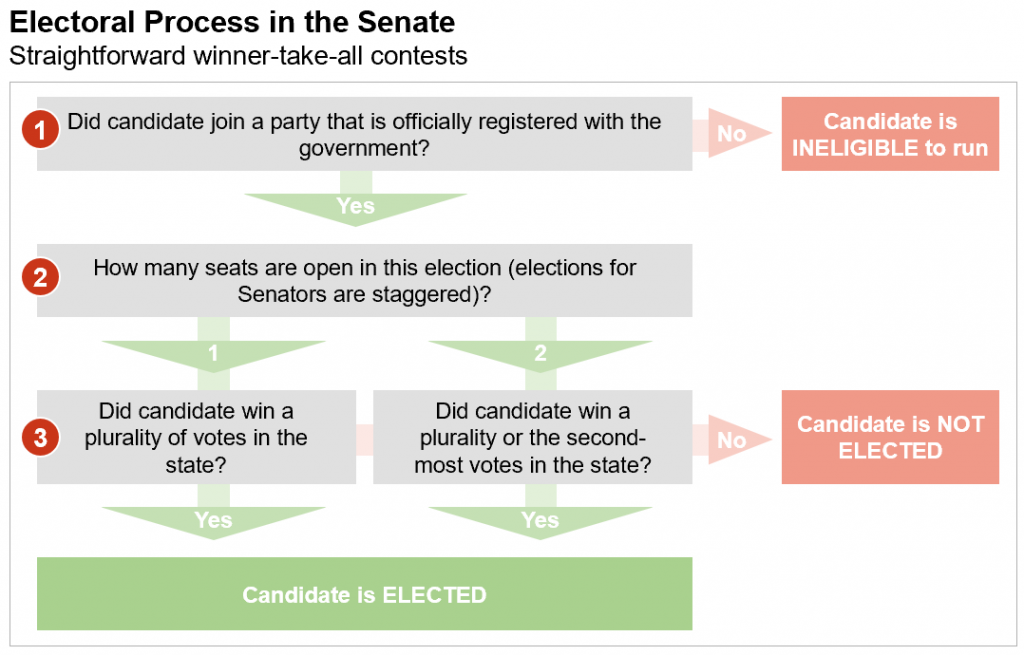Select the Candidate is NOT ELECTED box
Screen dimensions: 1024x655
890,437
